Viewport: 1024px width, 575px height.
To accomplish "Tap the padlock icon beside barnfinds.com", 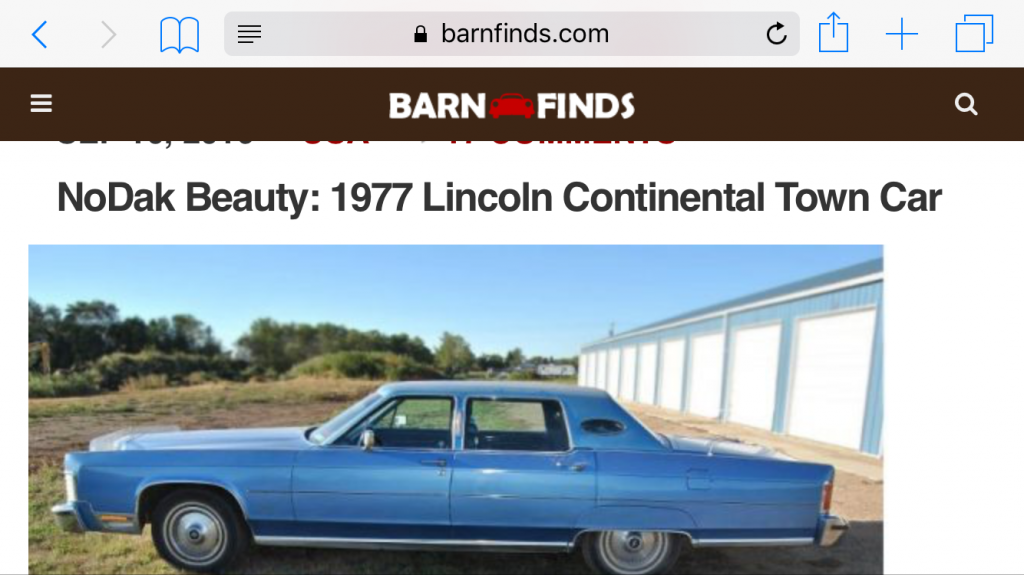I will pos(421,34).
